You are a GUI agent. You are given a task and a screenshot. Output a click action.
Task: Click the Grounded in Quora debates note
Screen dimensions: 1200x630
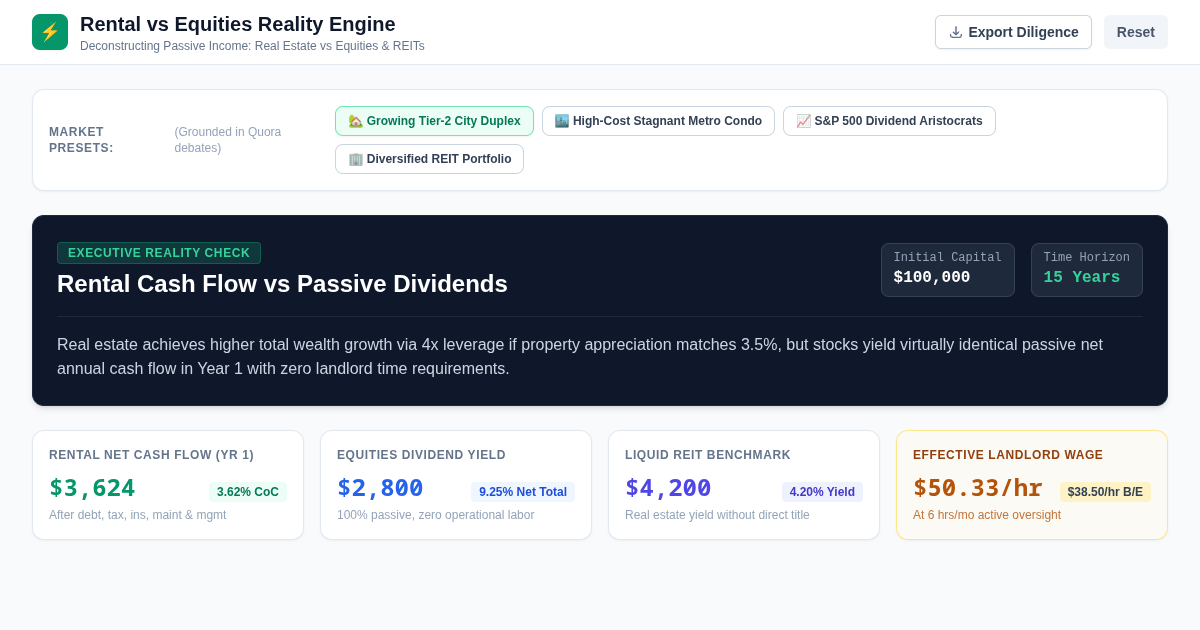[228, 140]
